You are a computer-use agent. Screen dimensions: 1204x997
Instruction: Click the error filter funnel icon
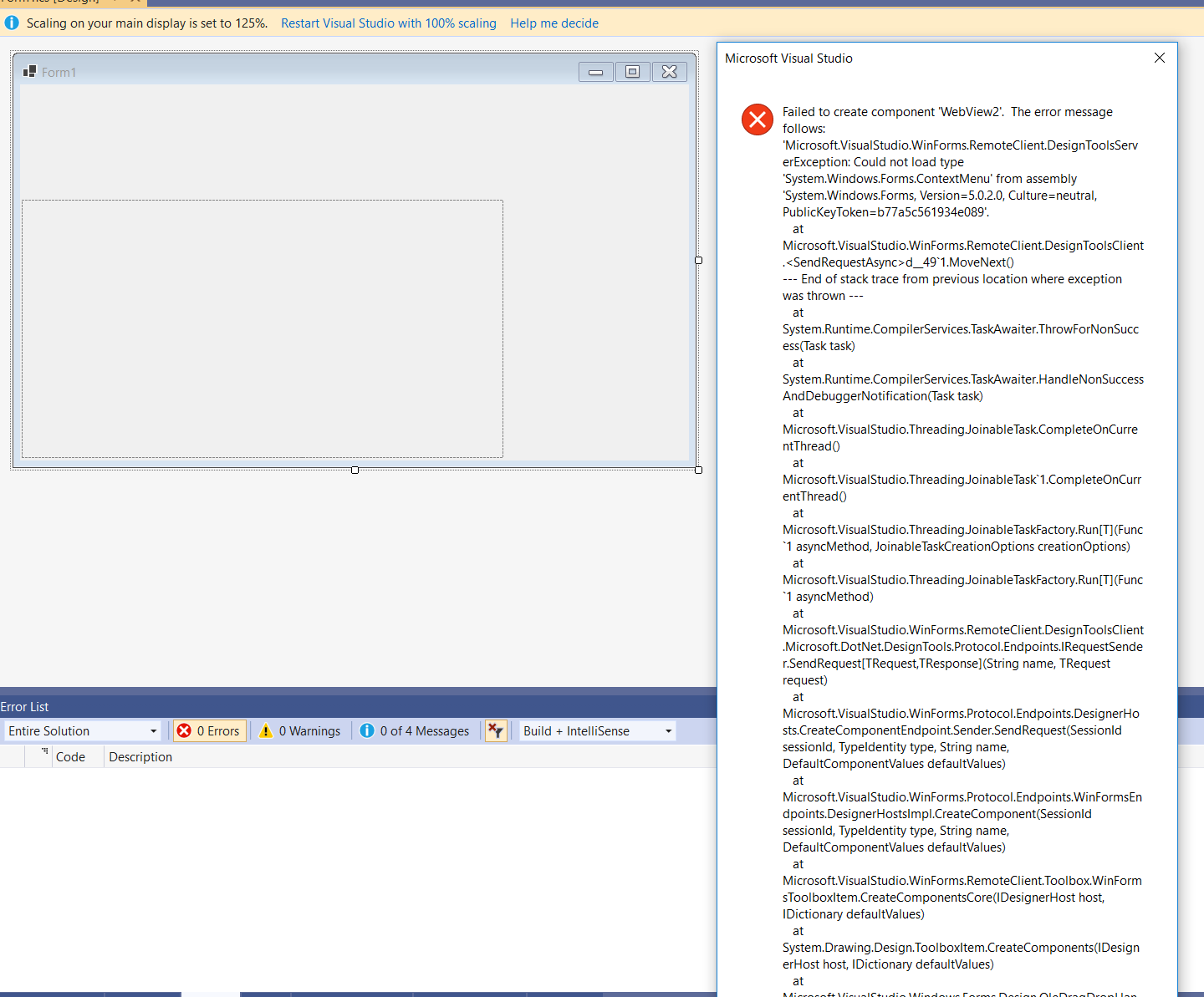click(x=495, y=730)
